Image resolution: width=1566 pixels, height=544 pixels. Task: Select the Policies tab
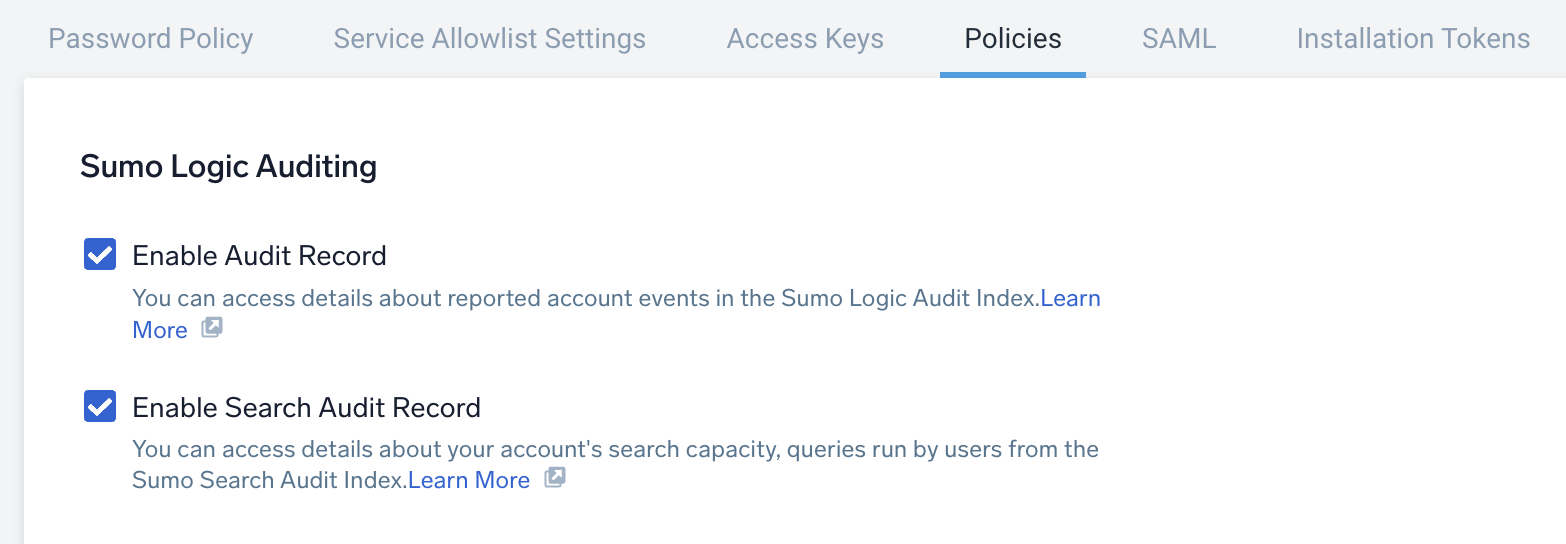[x=1013, y=39]
